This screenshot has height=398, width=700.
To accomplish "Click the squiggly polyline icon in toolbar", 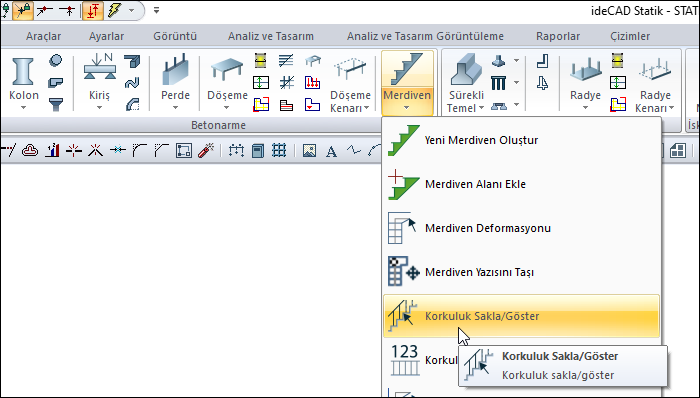I will point(353,150).
